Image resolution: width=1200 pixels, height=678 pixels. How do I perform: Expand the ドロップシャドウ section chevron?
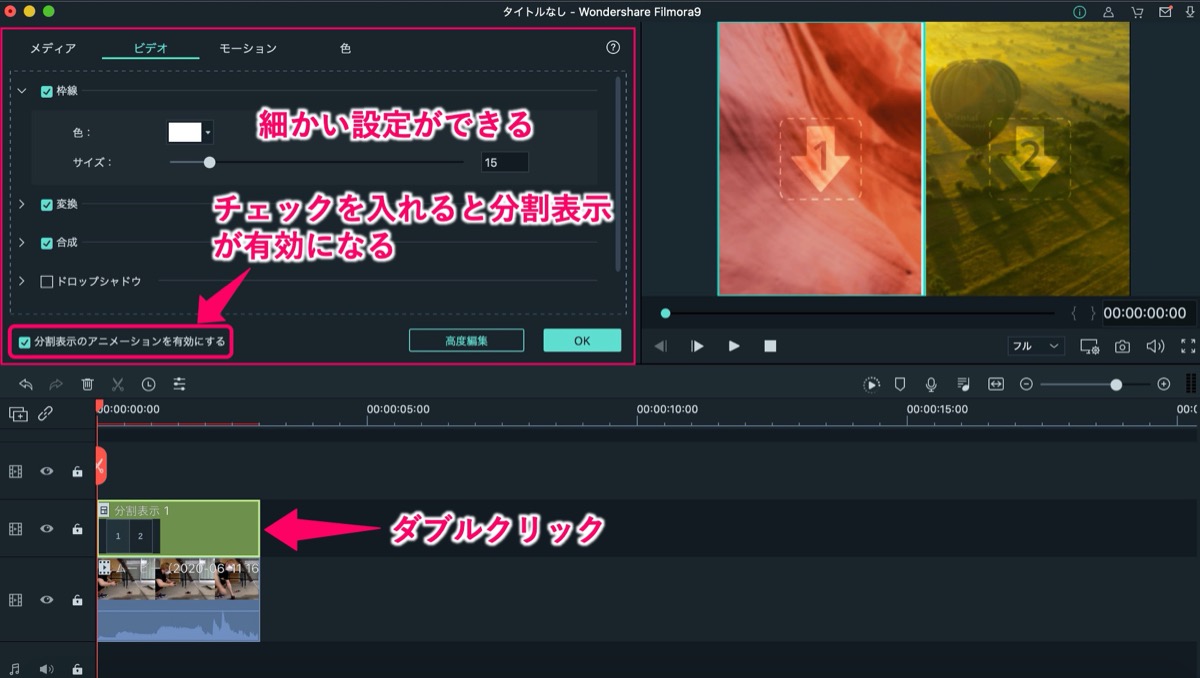(x=22, y=282)
